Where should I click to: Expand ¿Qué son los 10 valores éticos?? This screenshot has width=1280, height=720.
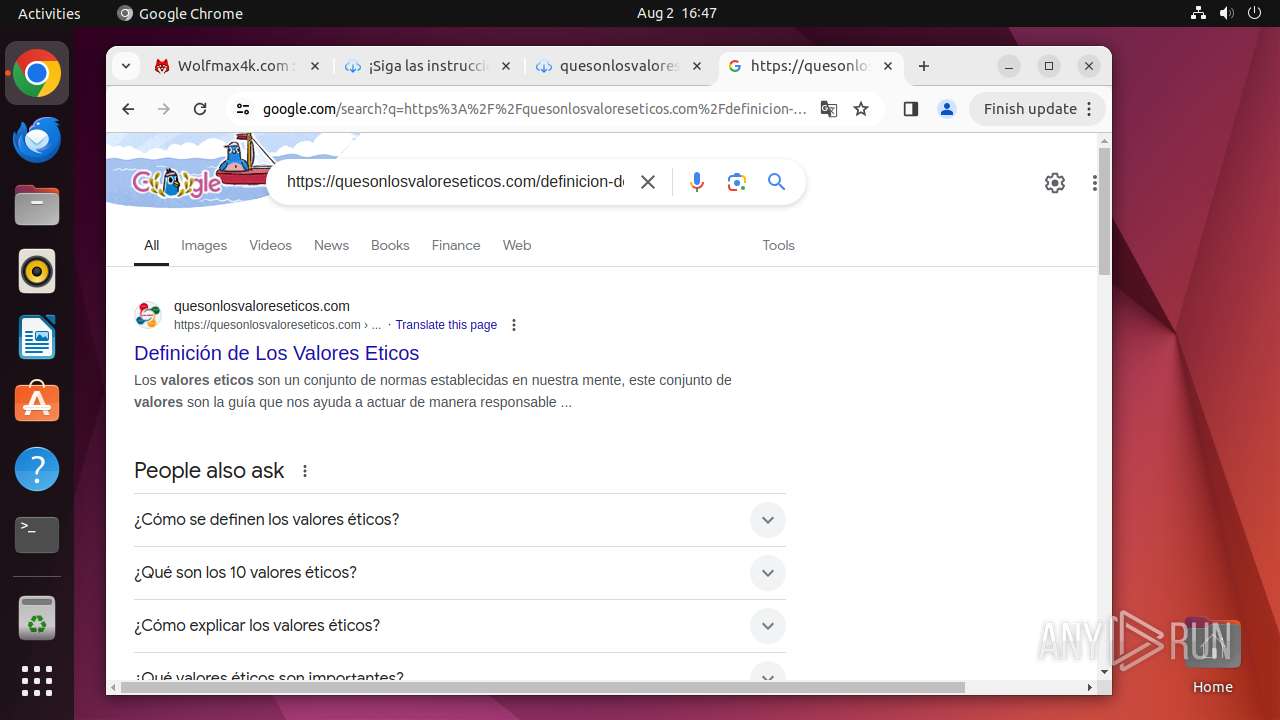pyautogui.click(x=460, y=573)
